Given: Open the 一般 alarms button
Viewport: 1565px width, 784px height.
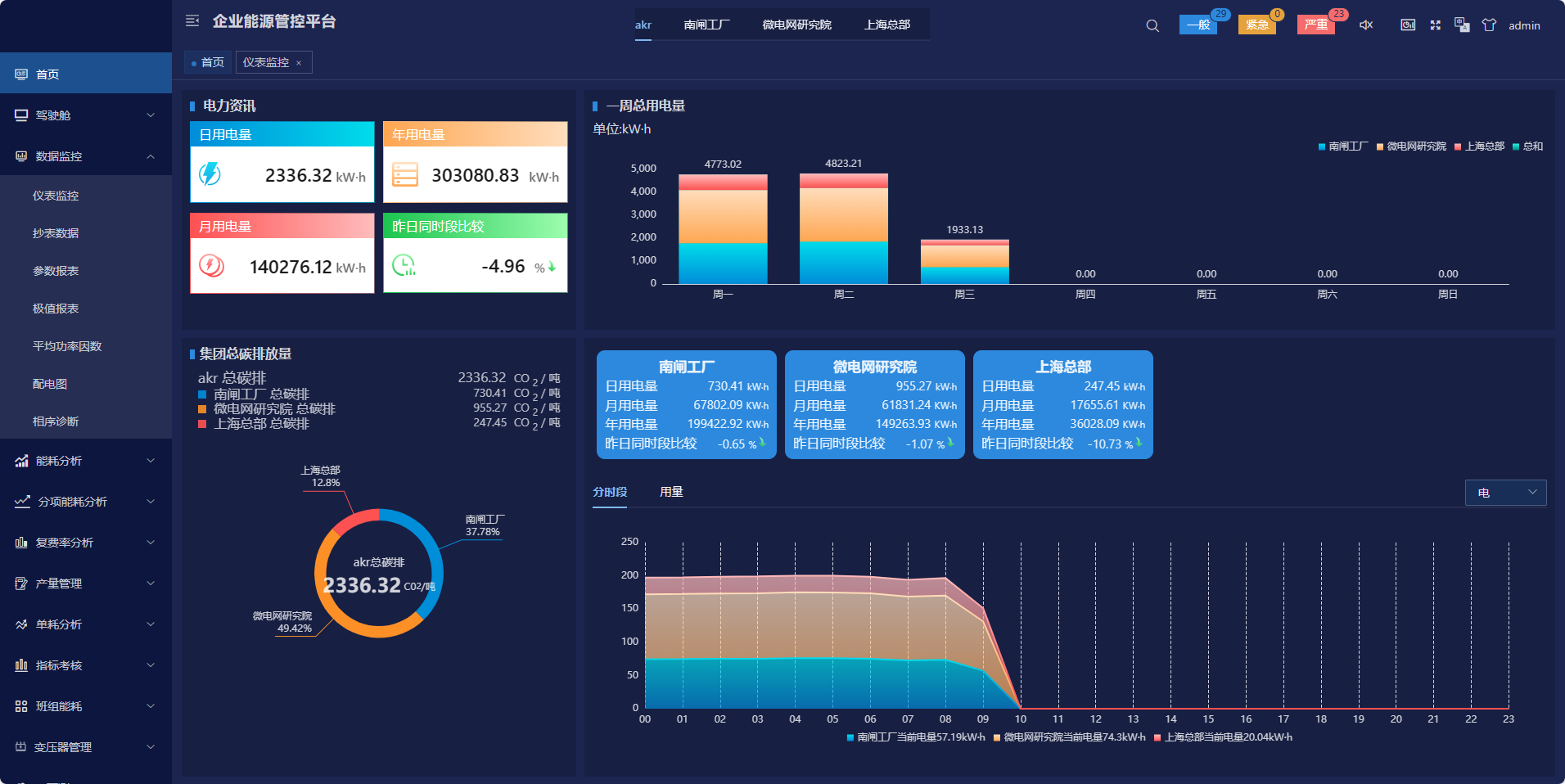Looking at the screenshot, I should pos(1197,25).
